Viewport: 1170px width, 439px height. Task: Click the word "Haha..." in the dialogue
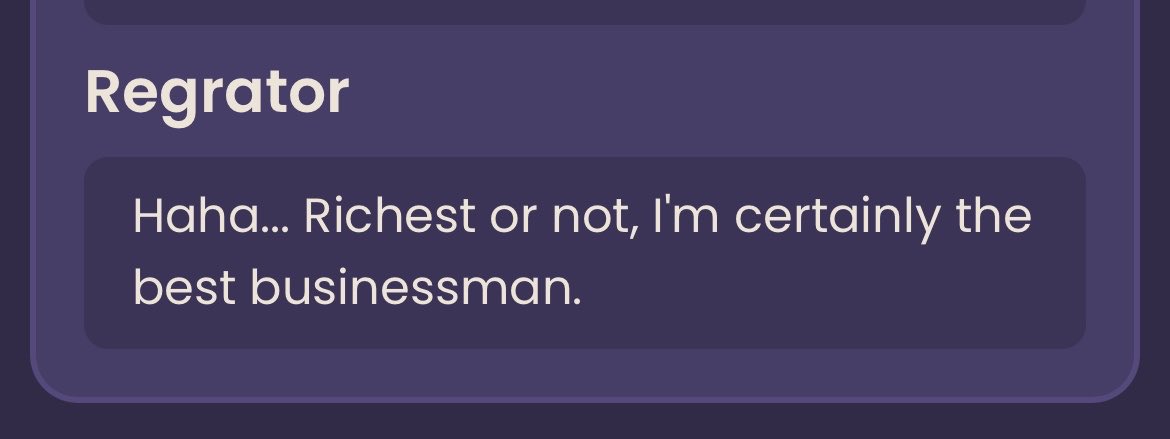(x=216, y=216)
